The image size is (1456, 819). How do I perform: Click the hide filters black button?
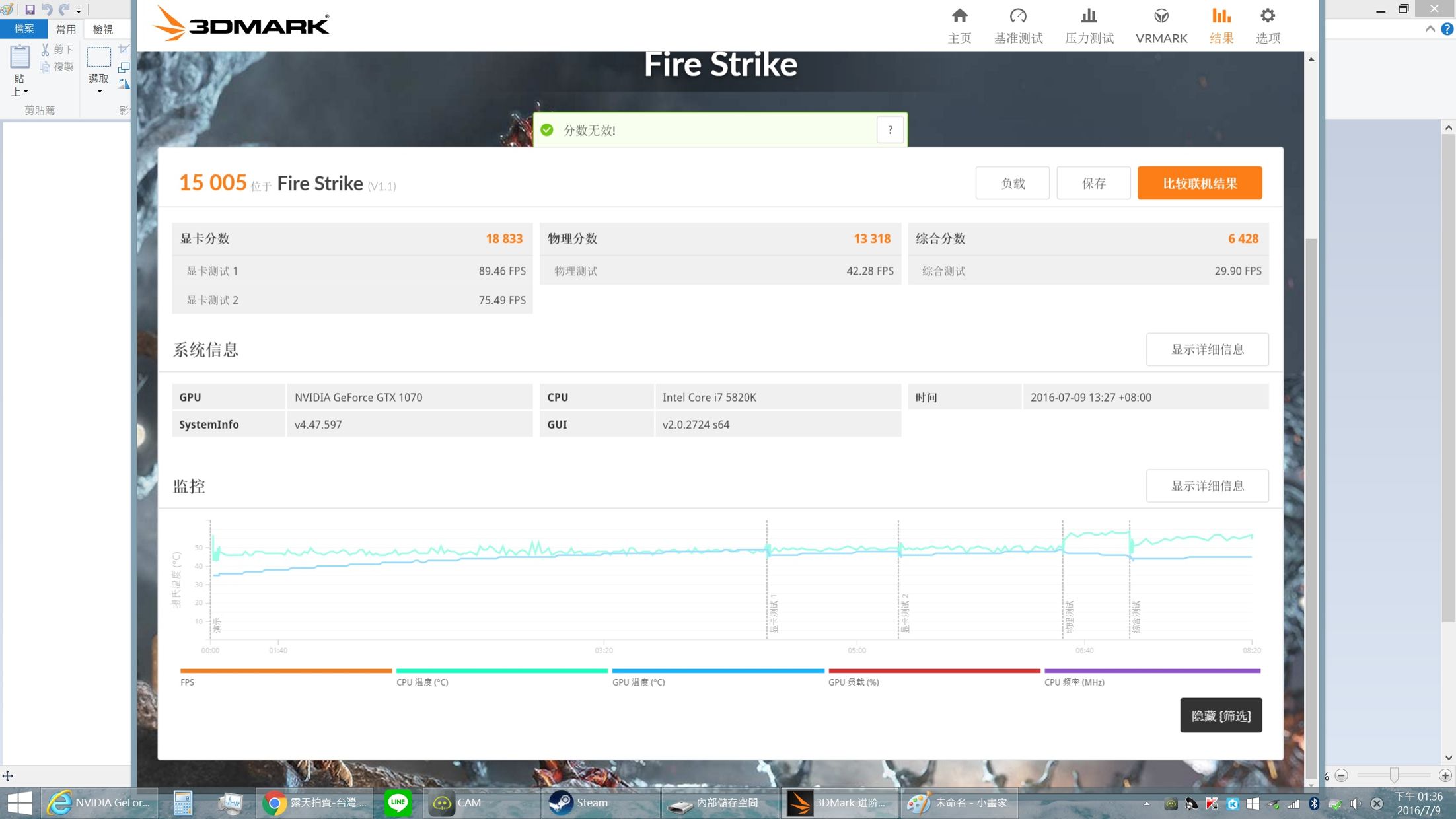pos(1220,715)
